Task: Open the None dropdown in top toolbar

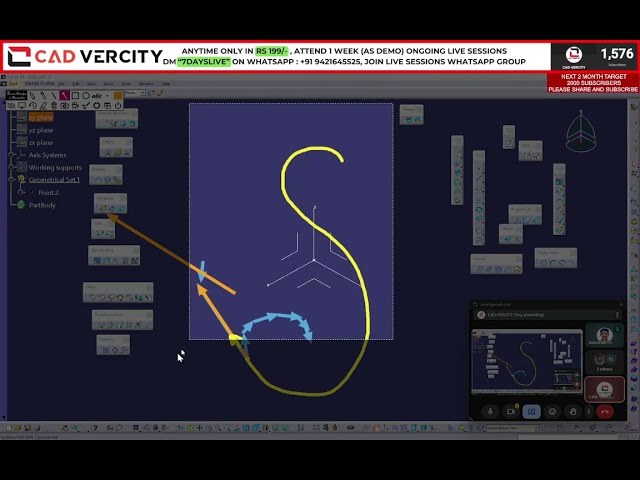Action: pos(135,93)
